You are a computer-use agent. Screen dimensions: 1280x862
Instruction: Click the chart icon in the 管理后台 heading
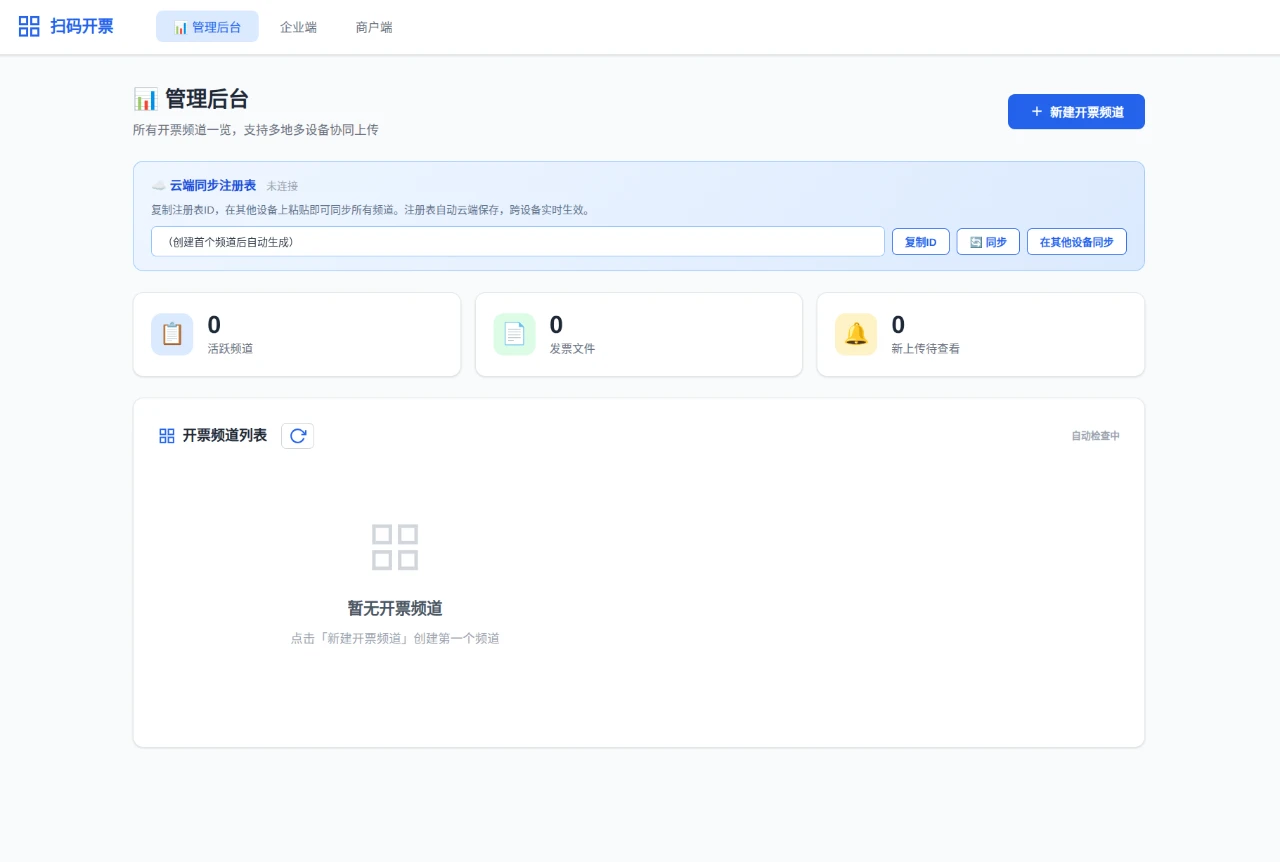145,99
